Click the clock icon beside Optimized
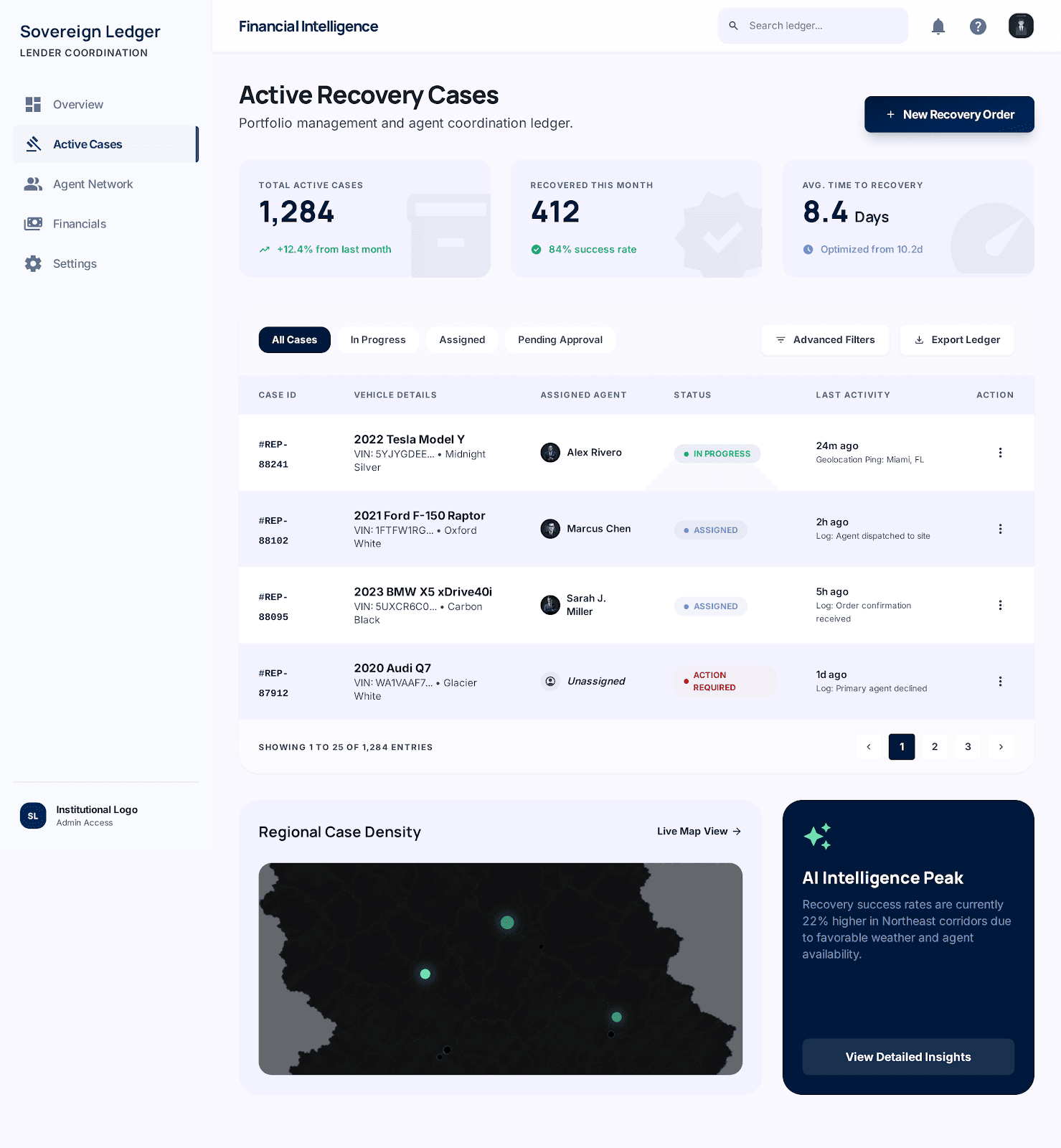Viewport: 1061px width, 1148px height. [808, 250]
